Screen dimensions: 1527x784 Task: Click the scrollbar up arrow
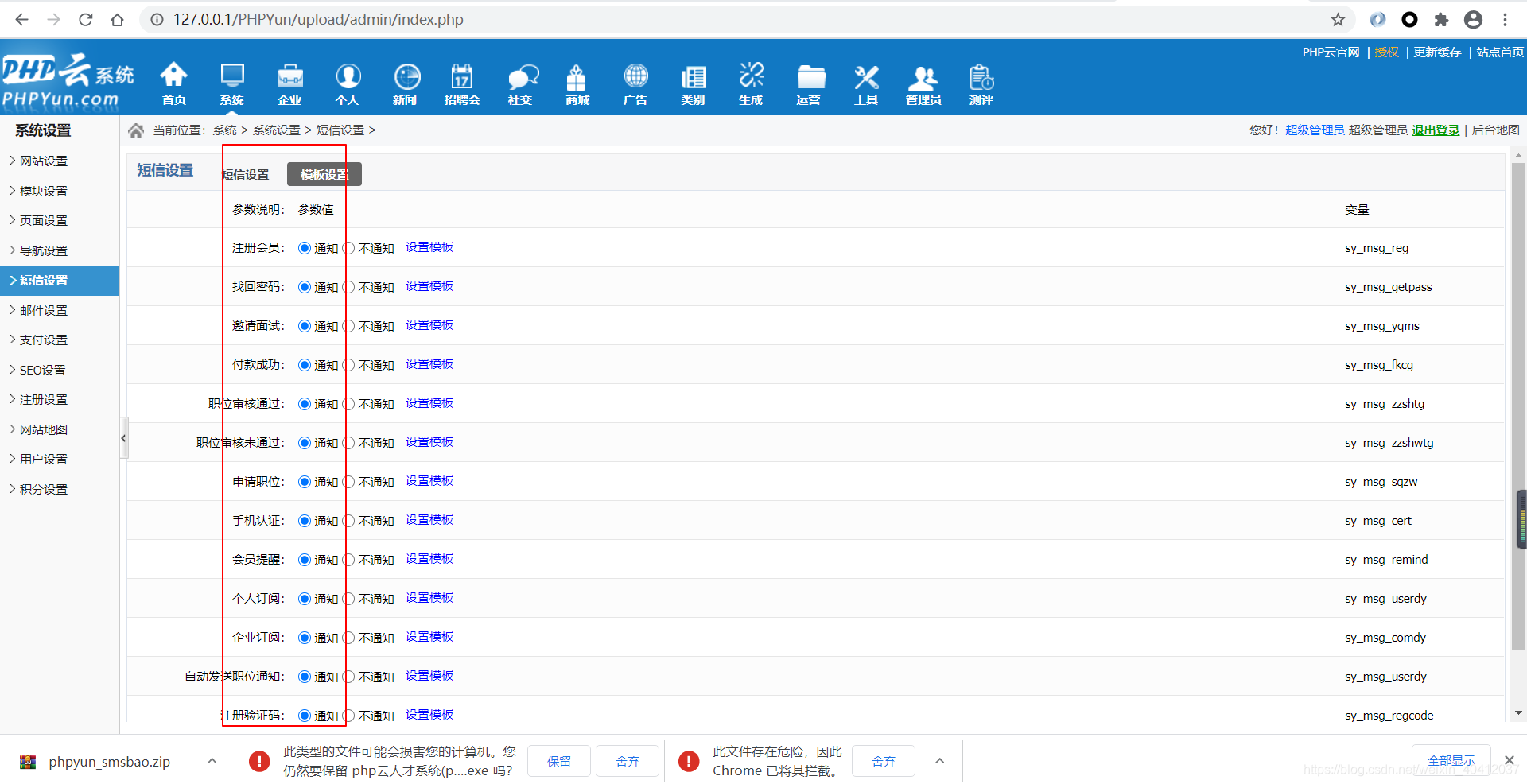[1518, 156]
